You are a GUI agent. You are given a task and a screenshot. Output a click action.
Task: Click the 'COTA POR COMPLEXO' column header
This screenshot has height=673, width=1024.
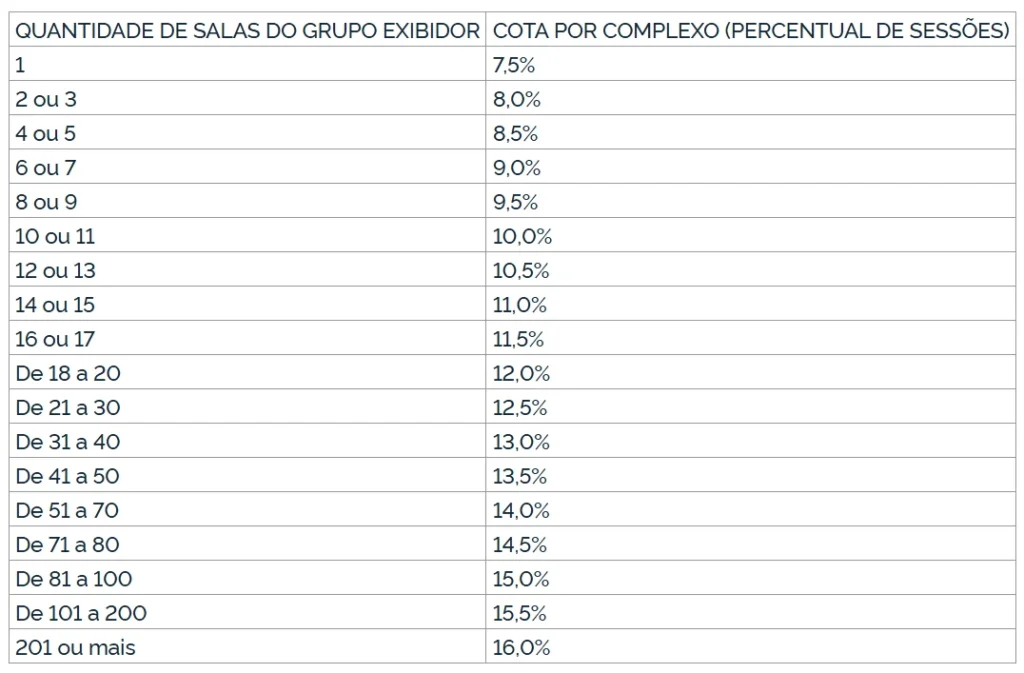coord(750,31)
